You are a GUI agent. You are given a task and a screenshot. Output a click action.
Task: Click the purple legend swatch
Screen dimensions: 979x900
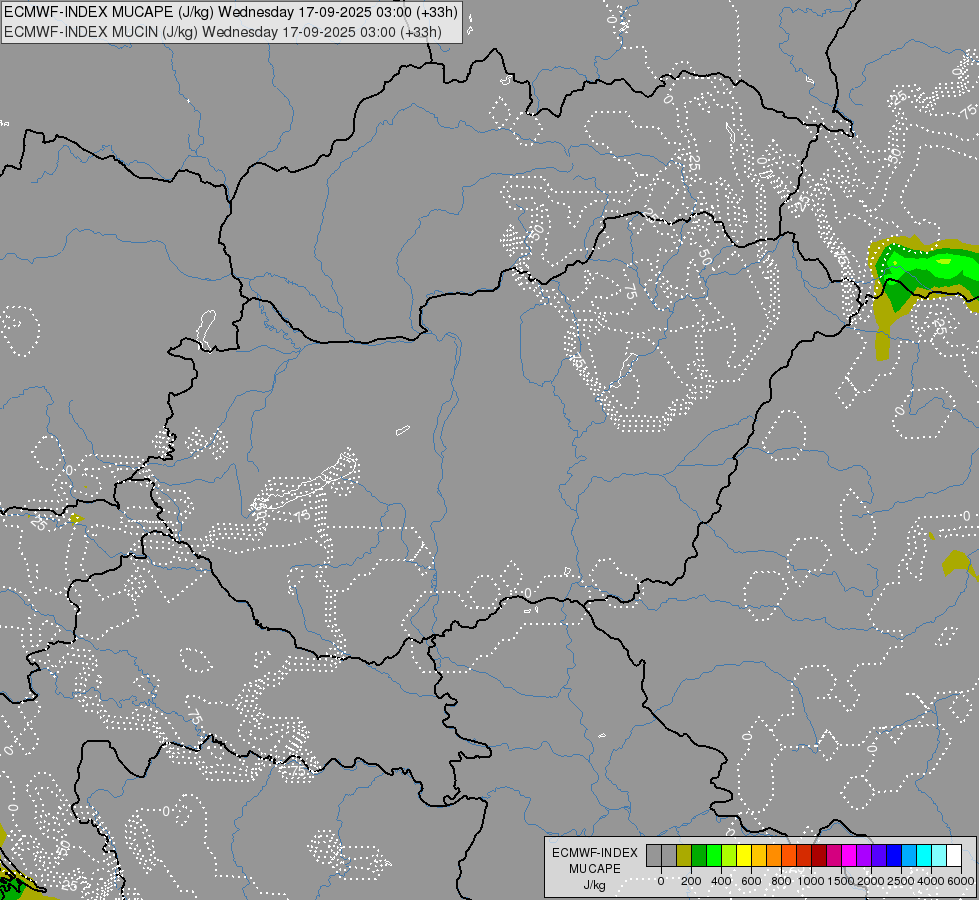(864, 855)
